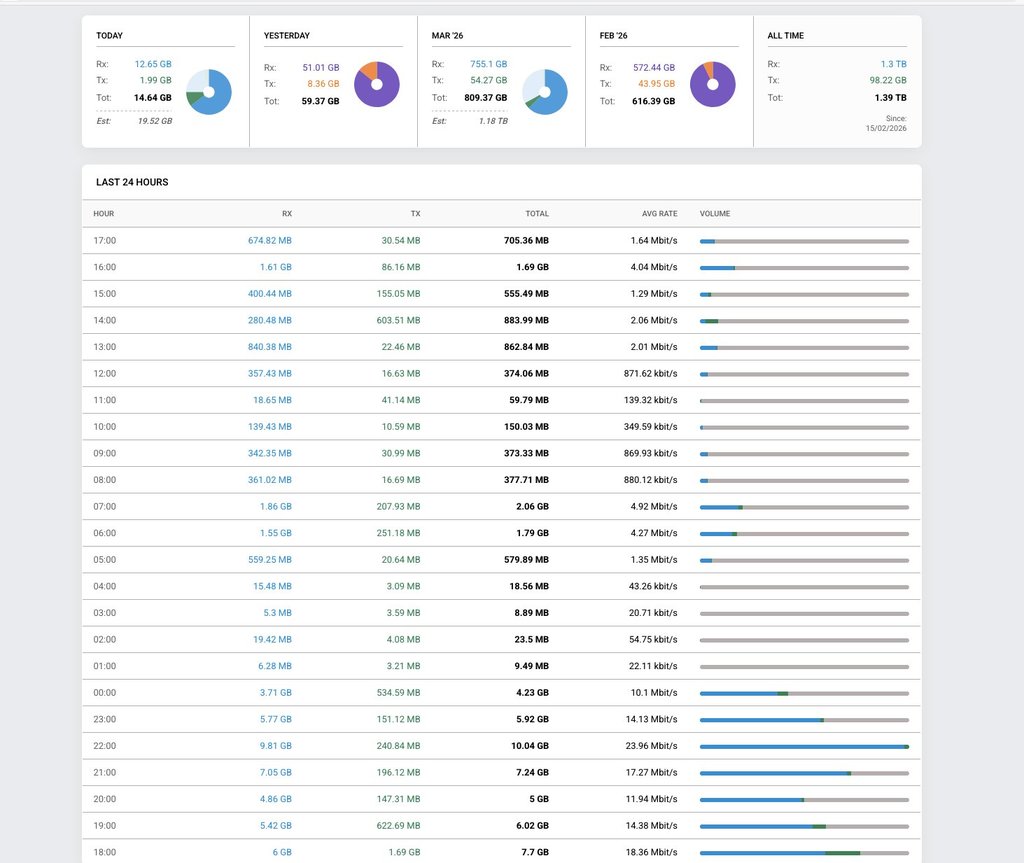
Task: Click avg rate 349.59 kbit/s
Action: click(x=650, y=427)
